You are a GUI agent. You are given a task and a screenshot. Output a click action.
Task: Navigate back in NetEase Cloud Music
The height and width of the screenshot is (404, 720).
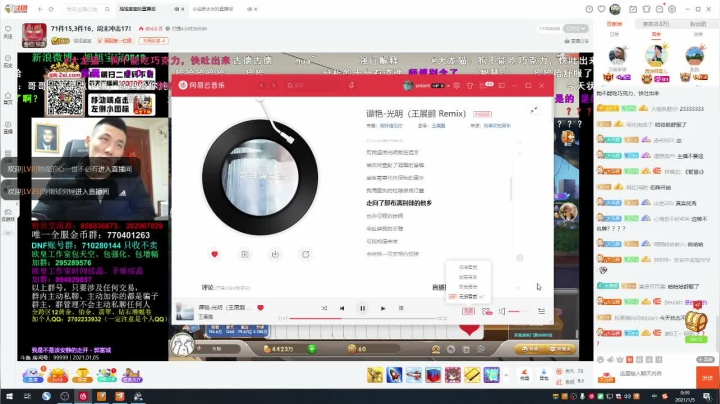(x=262, y=85)
